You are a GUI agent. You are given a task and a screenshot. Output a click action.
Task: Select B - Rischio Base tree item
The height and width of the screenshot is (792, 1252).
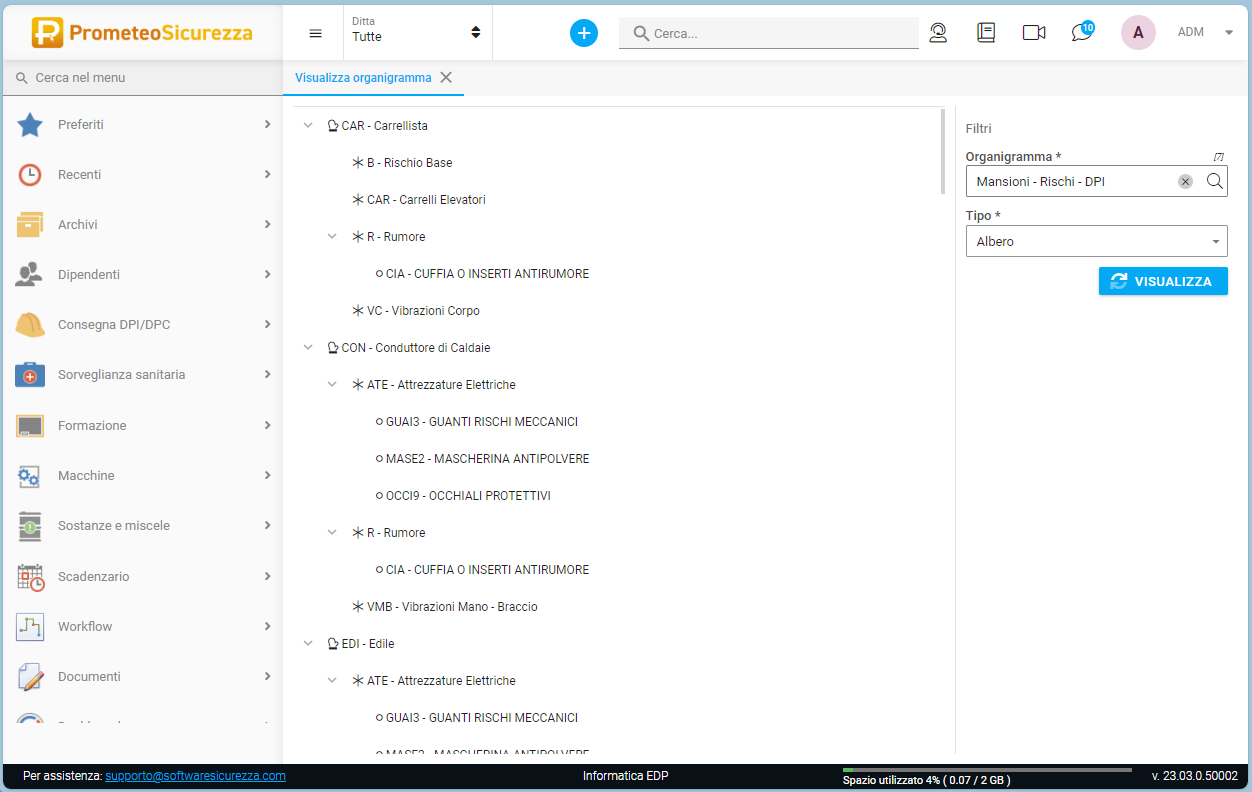402,163
